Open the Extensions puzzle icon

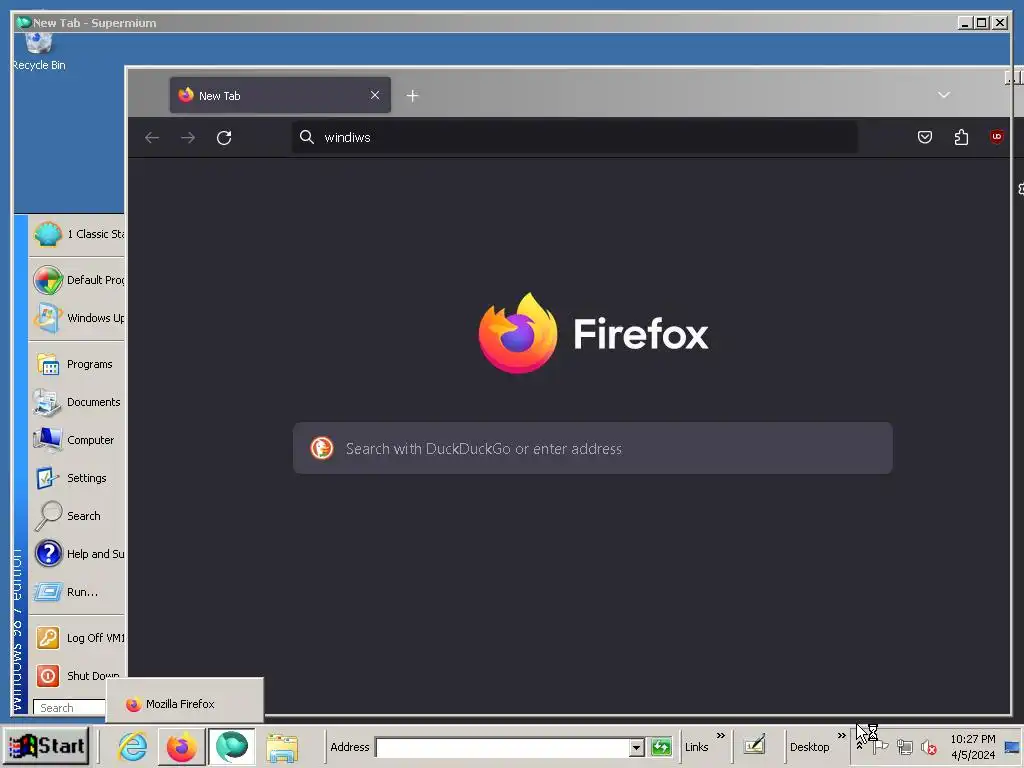(961, 137)
